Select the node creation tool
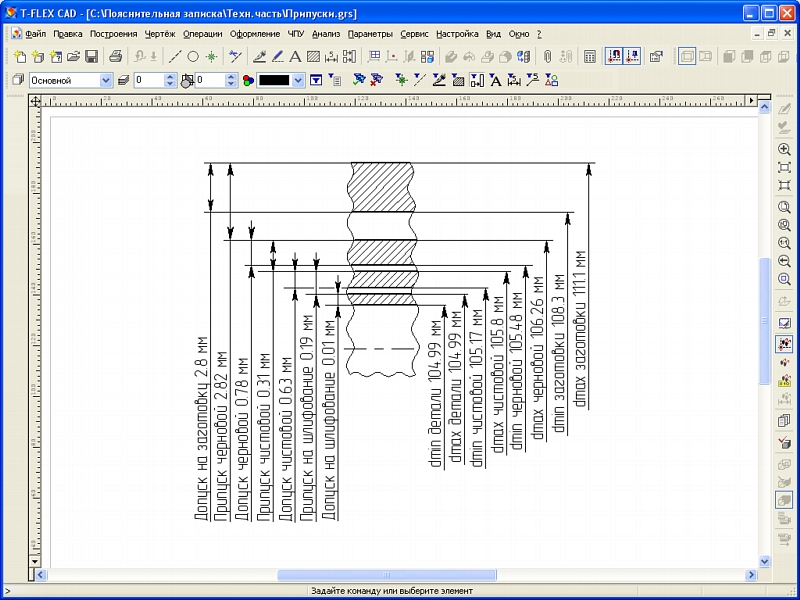 coord(211,57)
